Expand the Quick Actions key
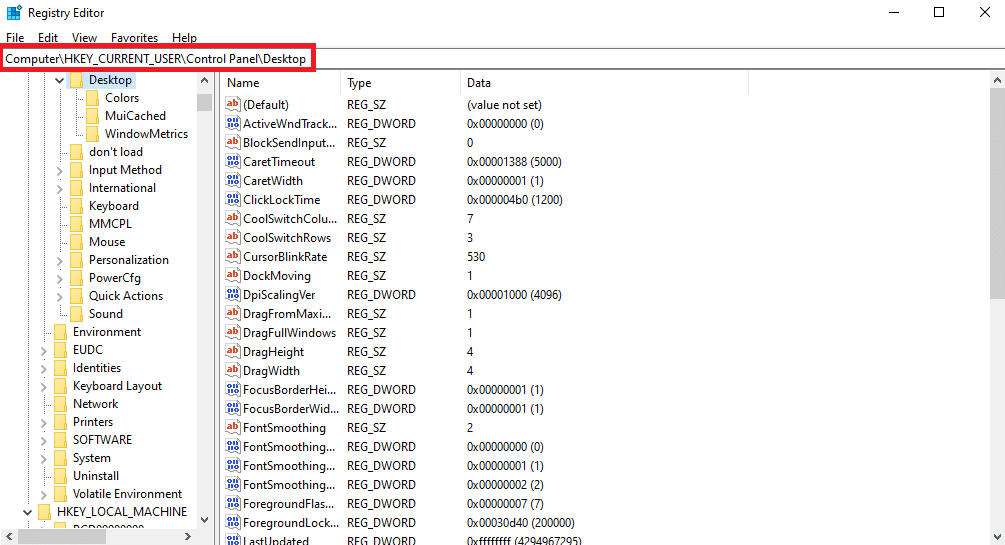The width and height of the screenshot is (1005, 545). [x=60, y=296]
